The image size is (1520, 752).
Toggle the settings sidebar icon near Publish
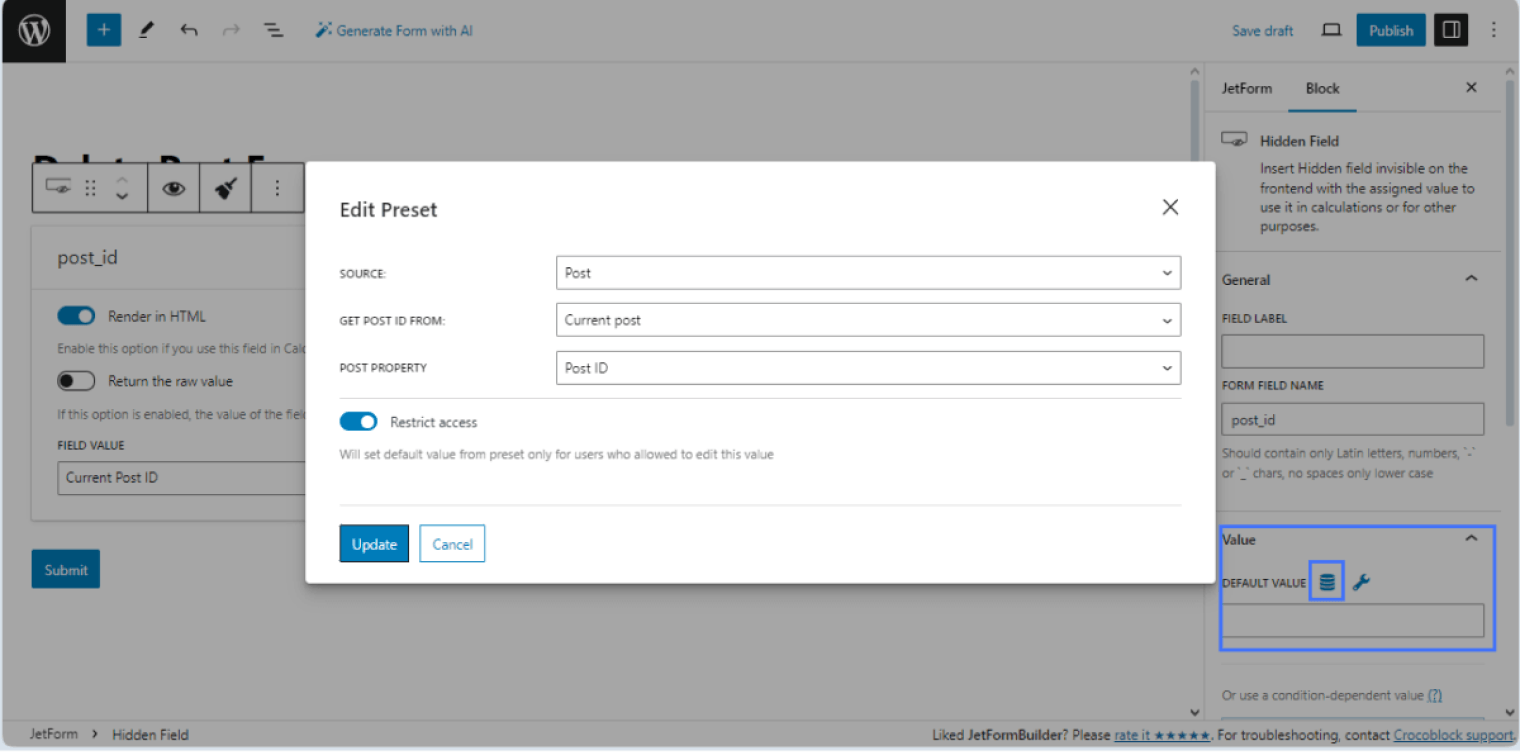[x=1450, y=29]
